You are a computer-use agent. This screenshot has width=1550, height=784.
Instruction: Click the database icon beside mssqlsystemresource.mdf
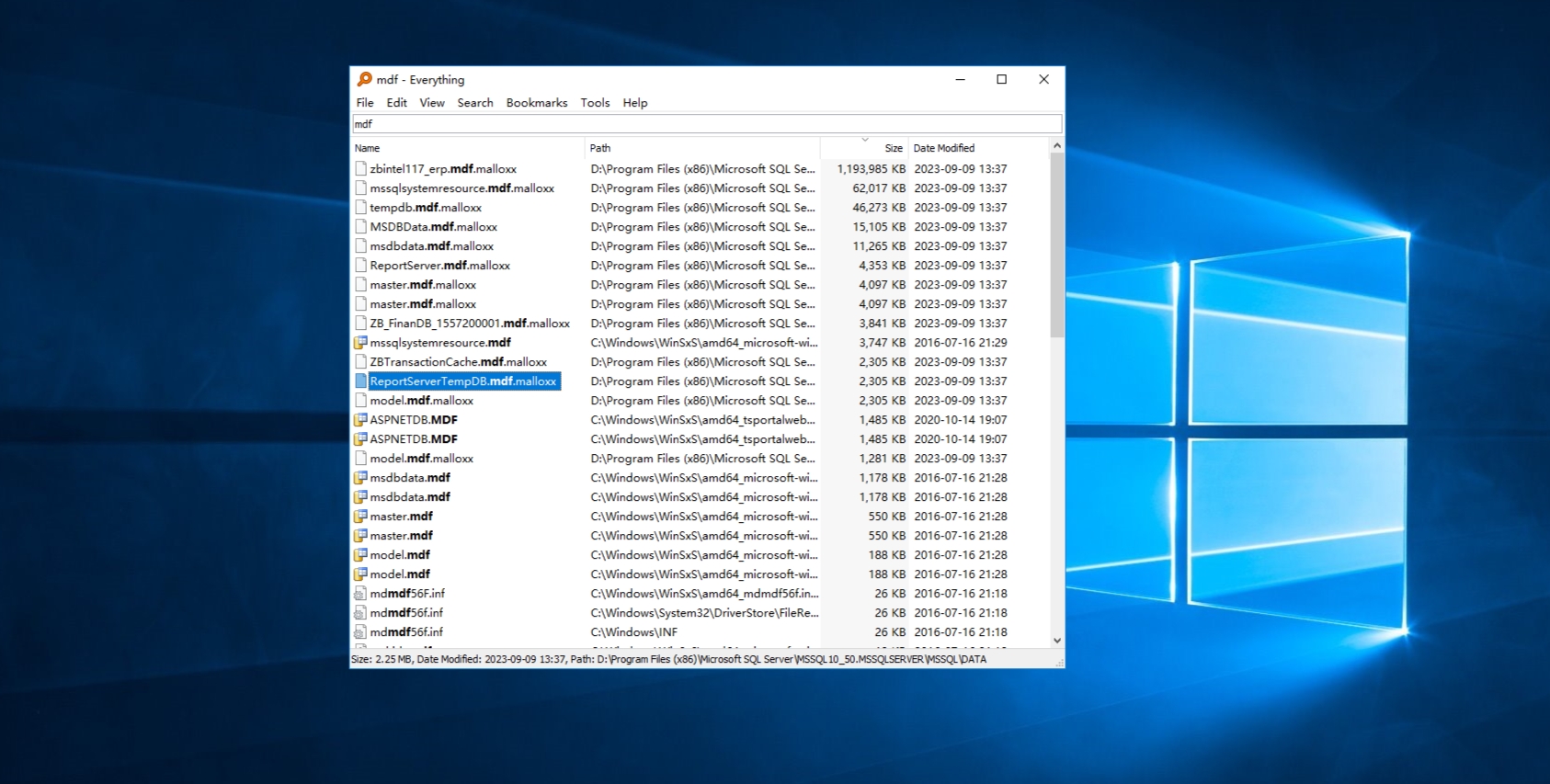click(361, 343)
